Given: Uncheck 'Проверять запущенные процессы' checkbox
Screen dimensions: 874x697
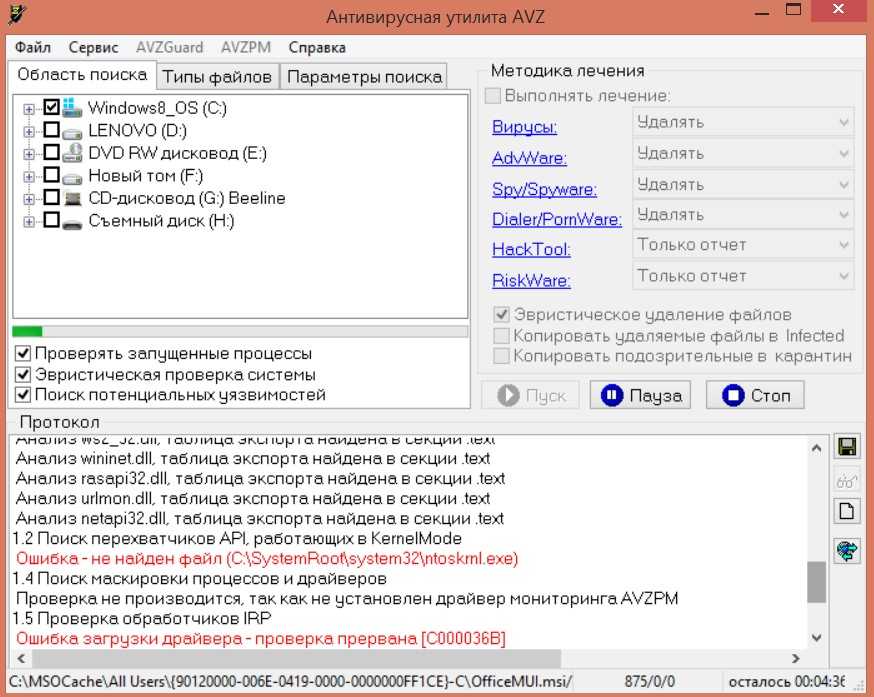Looking at the screenshot, I should tap(23, 354).
